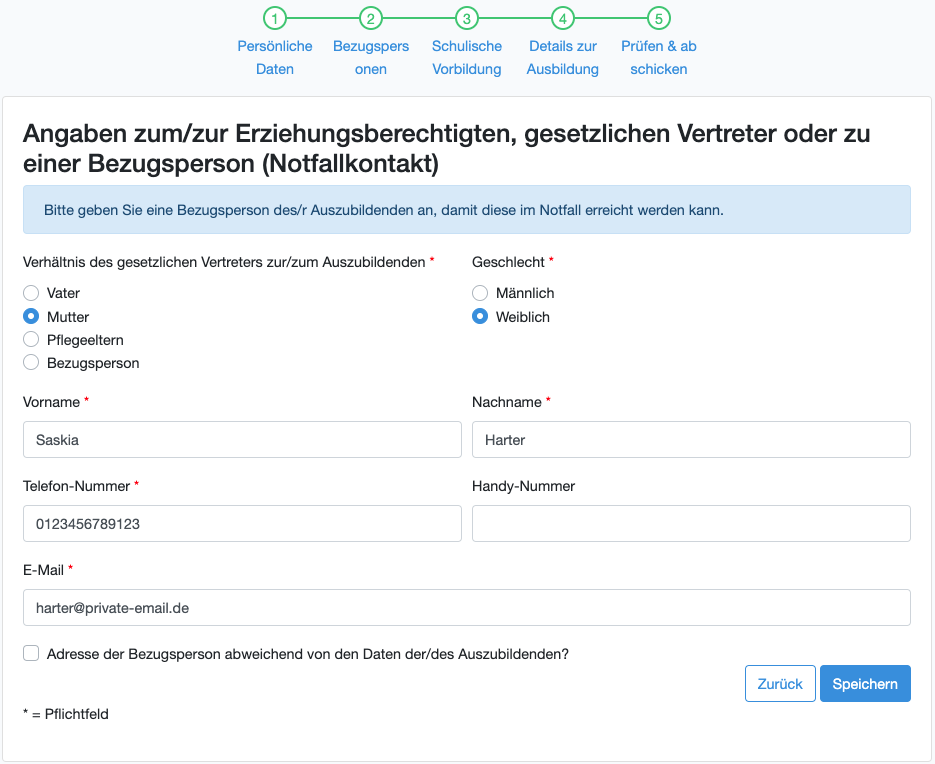The width and height of the screenshot is (935, 764).
Task: Enable the different address checkbox
Action: (x=31, y=654)
